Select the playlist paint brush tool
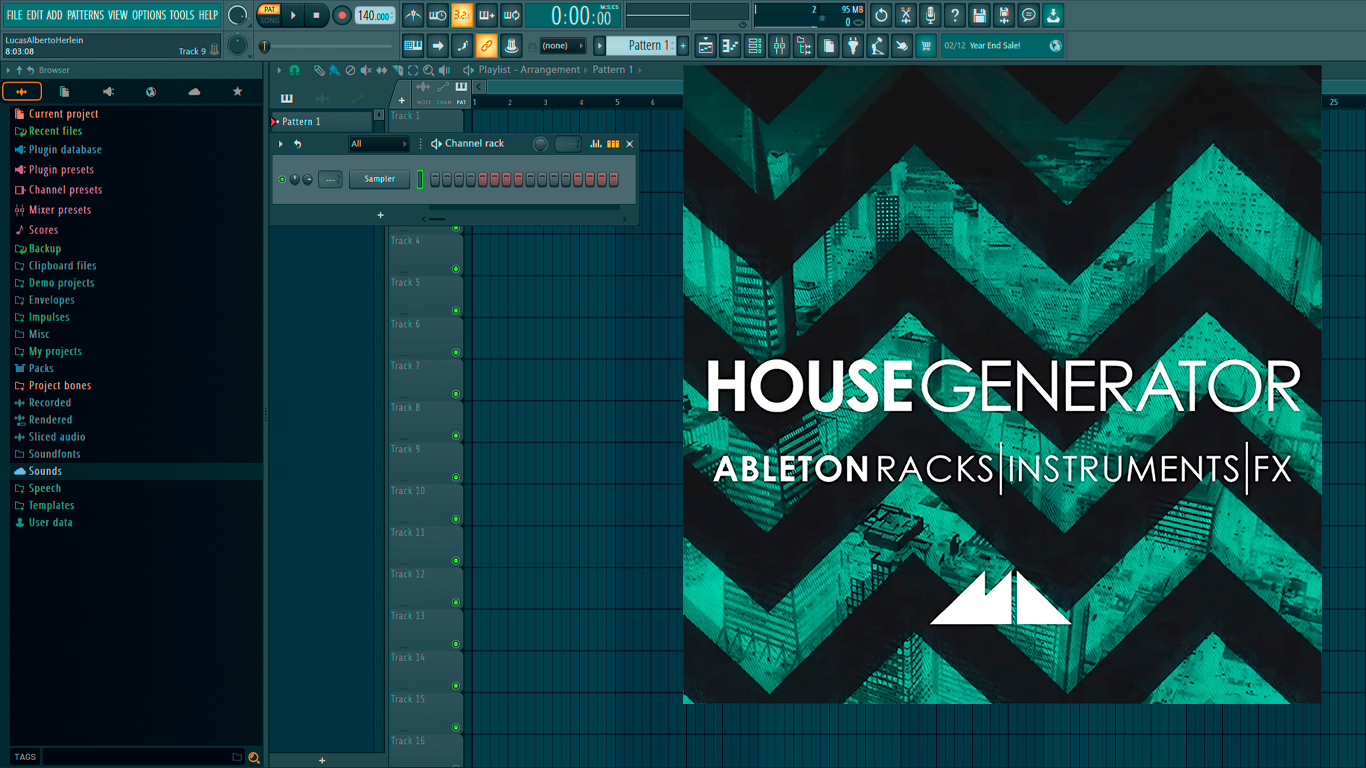Viewport: 1366px width, 768px height. point(334,70)
